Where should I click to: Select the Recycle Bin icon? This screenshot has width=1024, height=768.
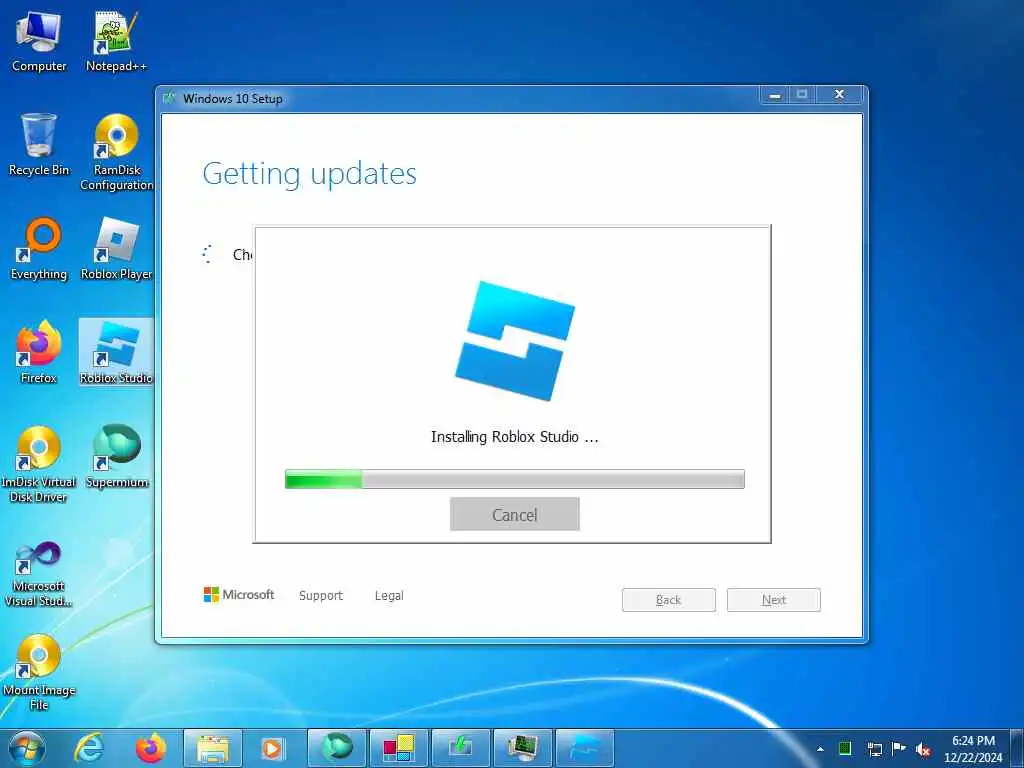39,145
